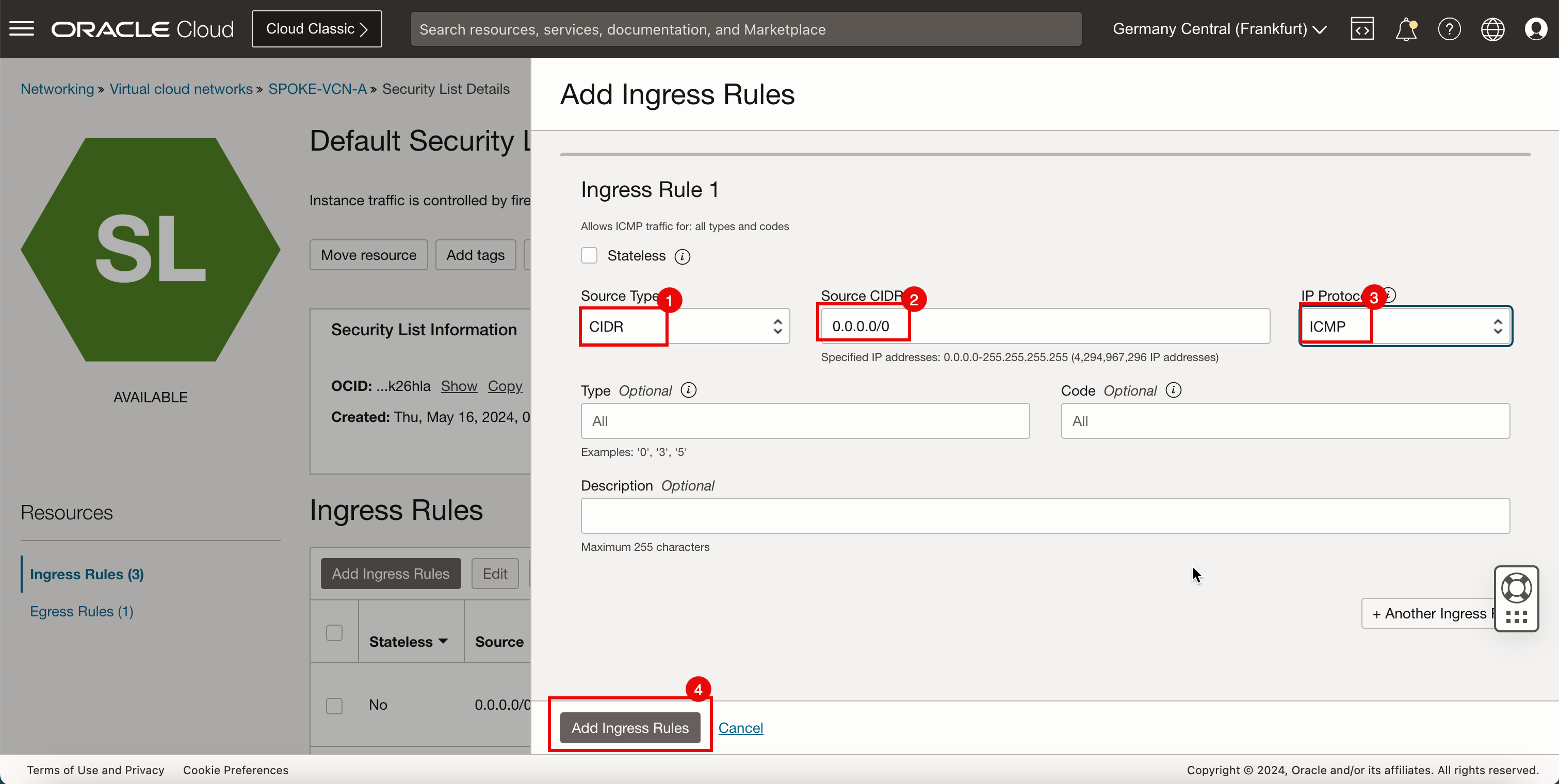The width and height of the screenshot is (1559, 784).
Task: Click the terminal/code editor icon
Action: (x=1361, y=29)
